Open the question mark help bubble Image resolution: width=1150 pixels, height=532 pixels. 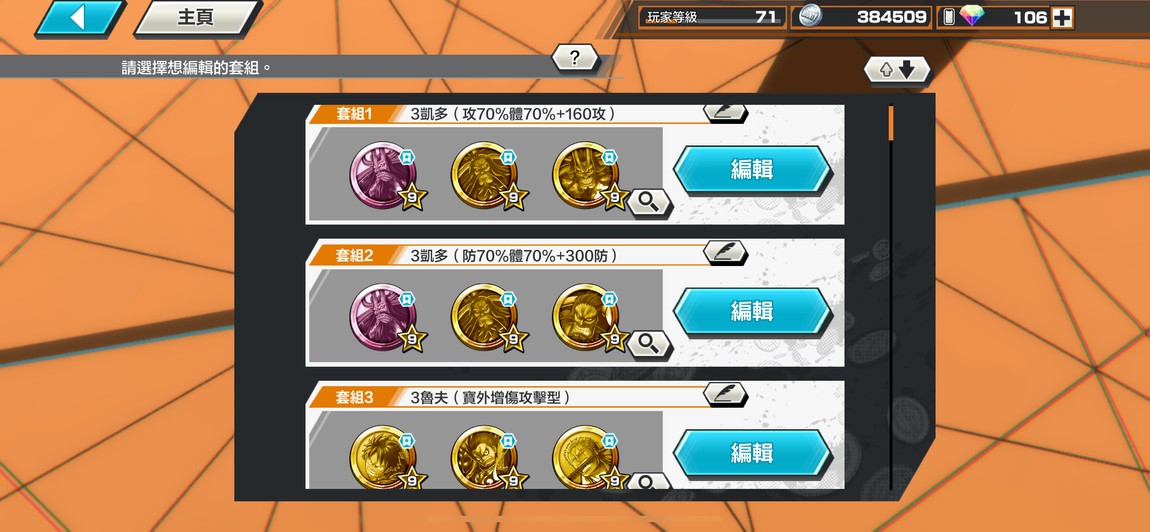point(575,57)
